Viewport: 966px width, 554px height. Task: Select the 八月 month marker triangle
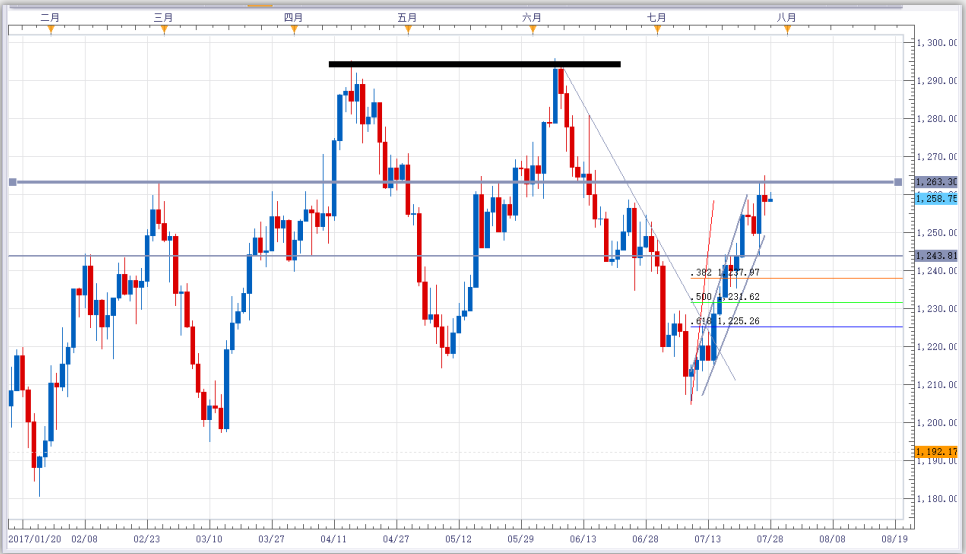787,30
